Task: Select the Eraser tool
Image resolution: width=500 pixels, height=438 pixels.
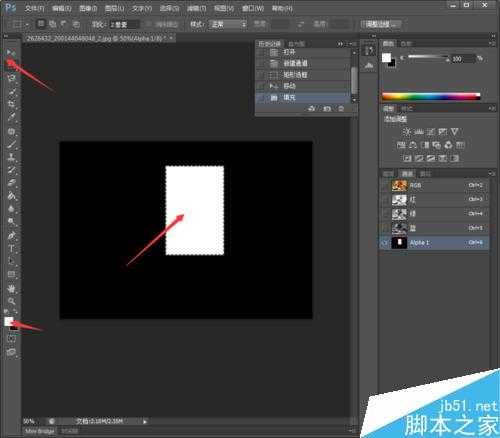Action: coord(11,183)
